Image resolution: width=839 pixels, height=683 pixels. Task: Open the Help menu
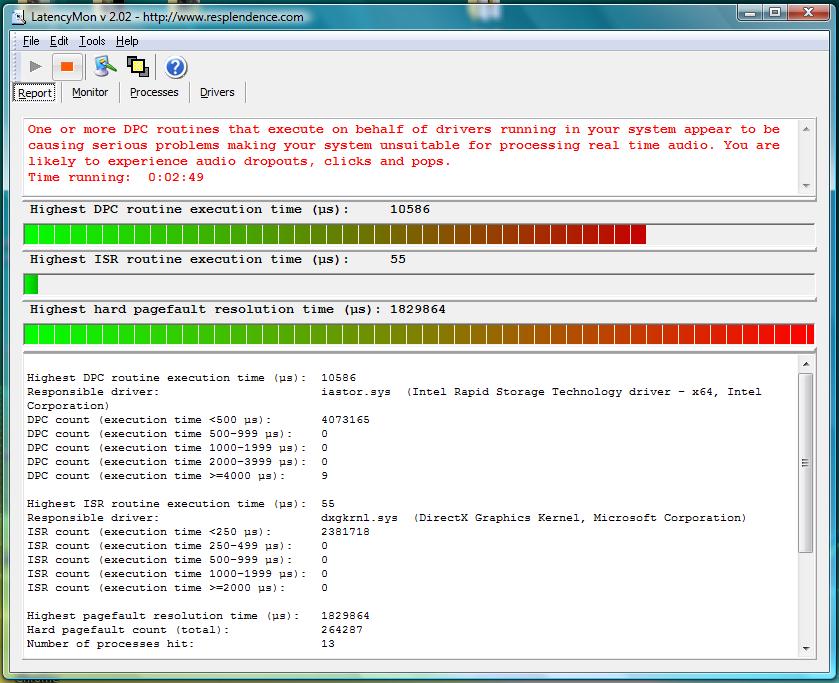[127, 41]
